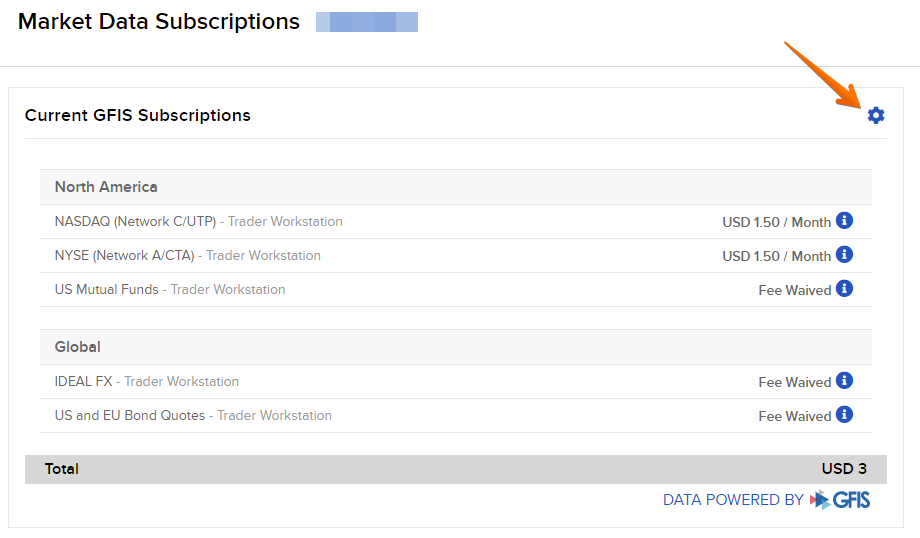920x538 pixels.
Task: View info icon for IDEAL FX
Action: click(x=844, y=381)
